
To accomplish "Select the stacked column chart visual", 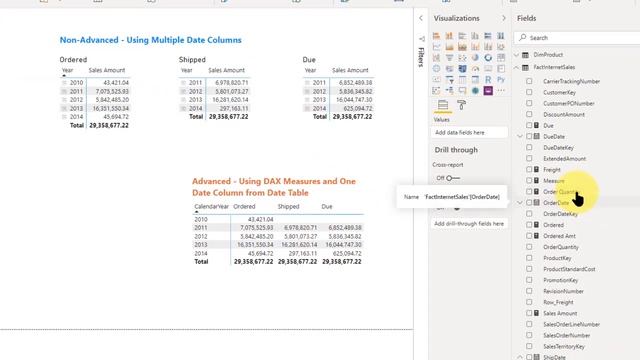I will 449,36.
